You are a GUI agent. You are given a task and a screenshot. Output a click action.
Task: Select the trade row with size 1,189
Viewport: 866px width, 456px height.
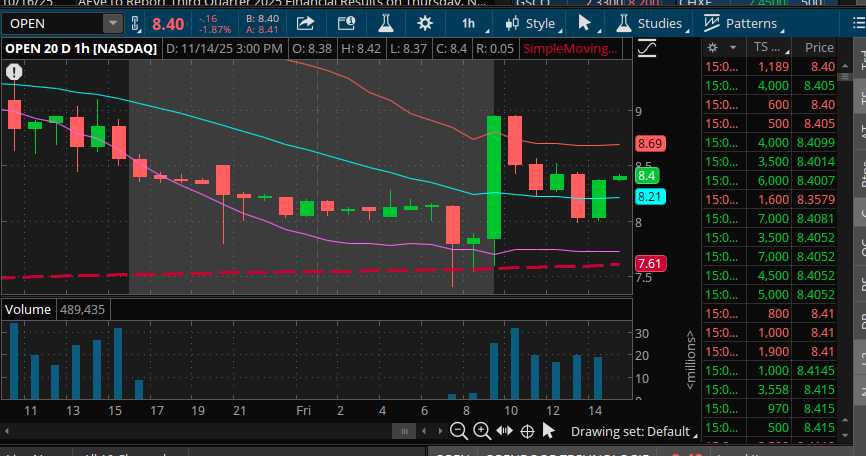tap(770, 67)
